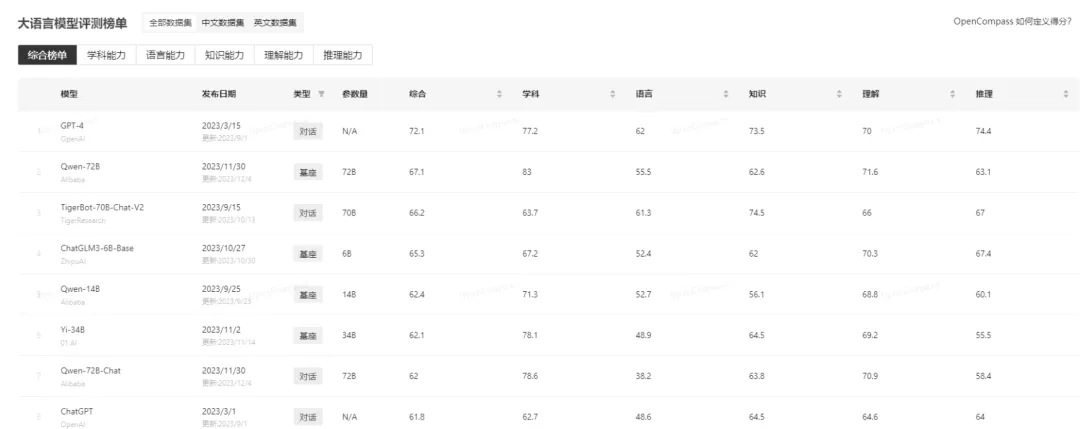Image resolution: width=1080 pixels, height=429 pixels.
Task: Open the 学科能力 tab
Action: 107,55
